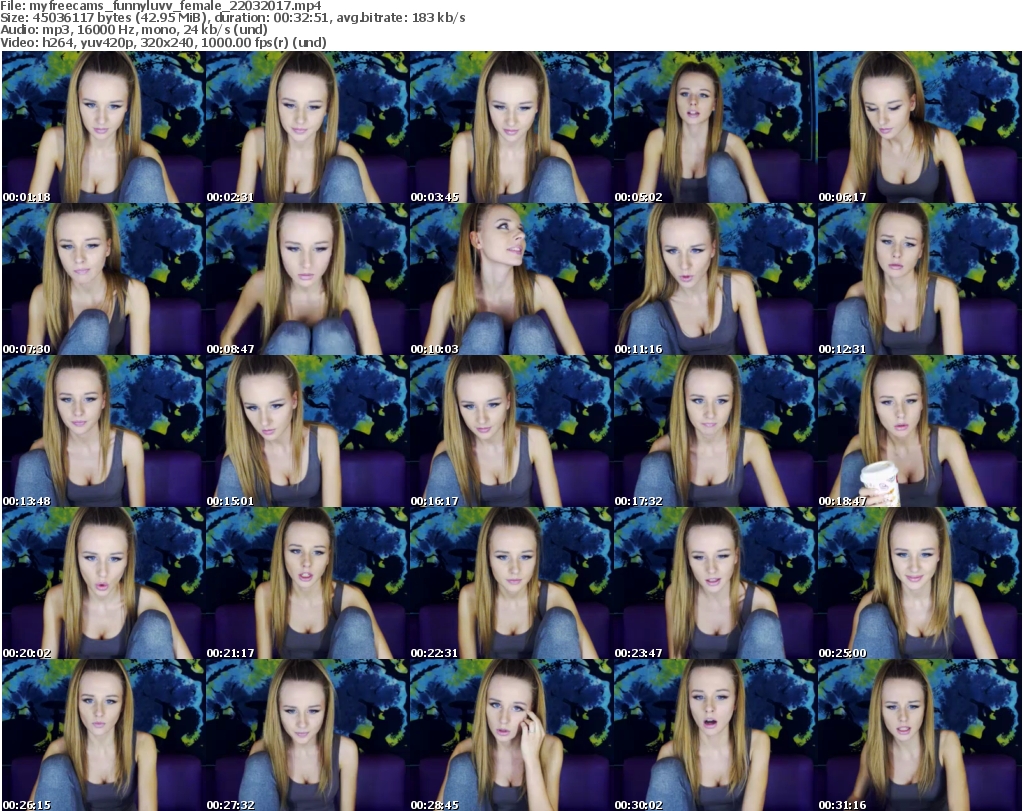This screenshot has width=1024, height=811.
Task: Open the frame stamped 00:10:03
Action: click(511, 279)
